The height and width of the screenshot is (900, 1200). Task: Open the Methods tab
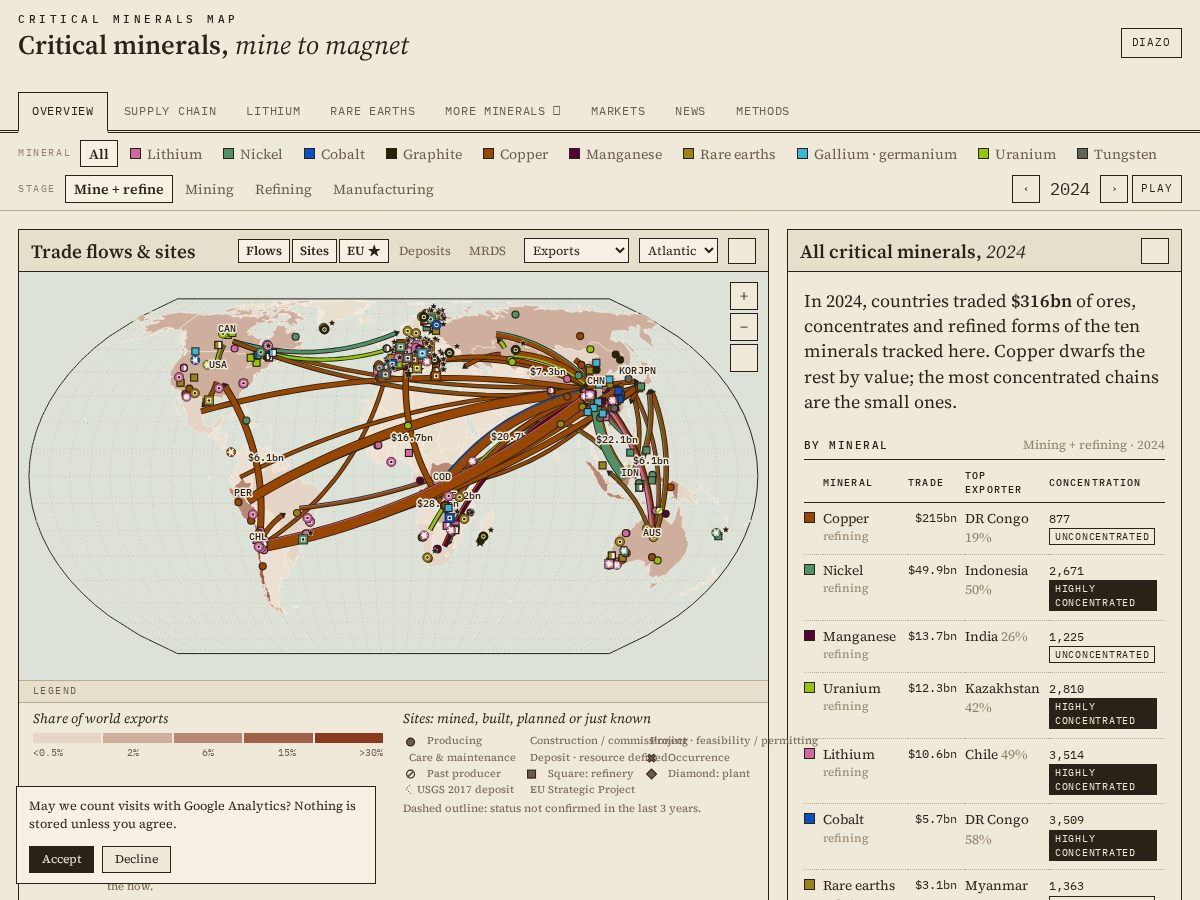(x=763, y=111)
